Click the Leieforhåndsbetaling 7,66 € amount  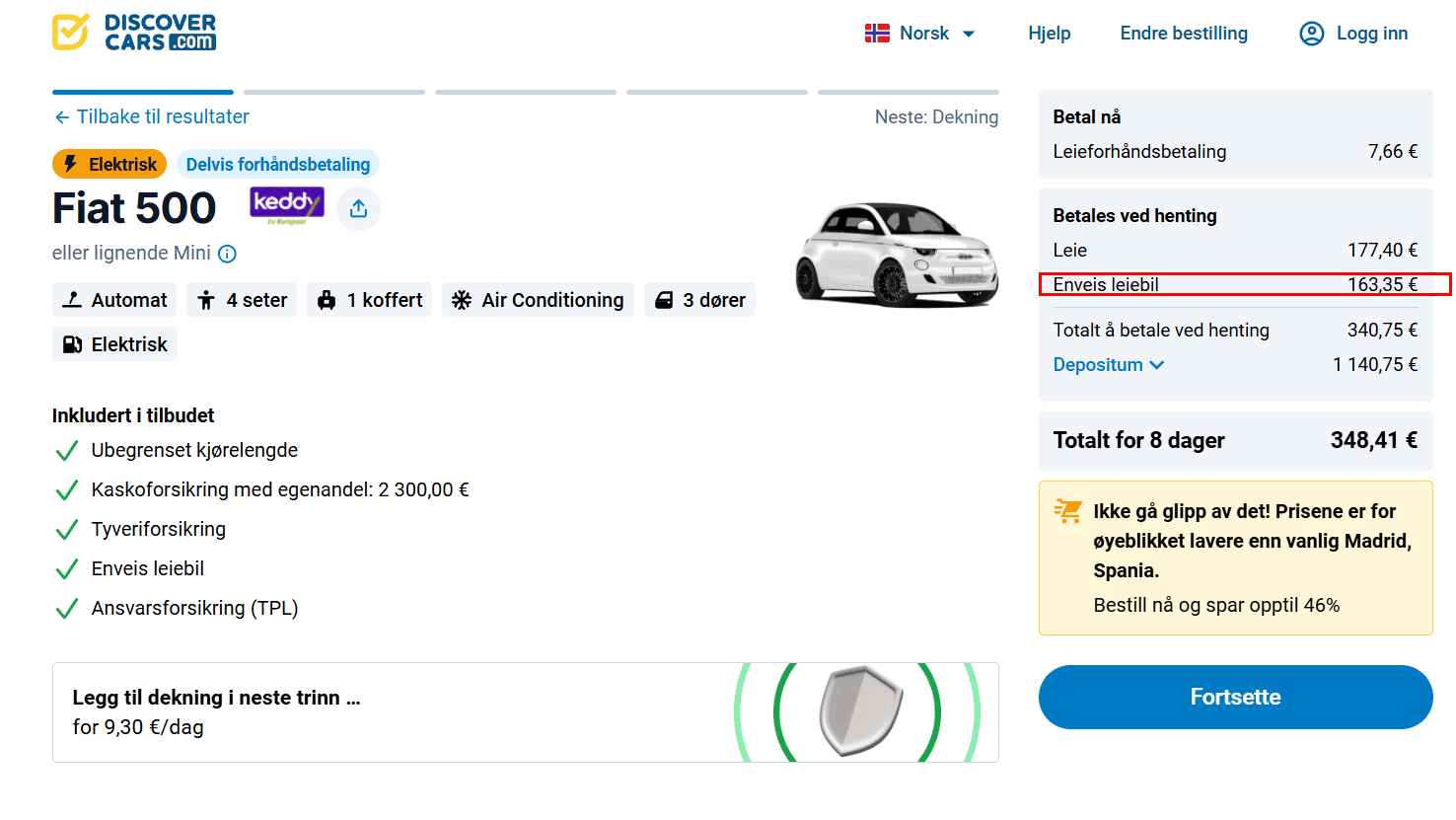(1393, 152)
